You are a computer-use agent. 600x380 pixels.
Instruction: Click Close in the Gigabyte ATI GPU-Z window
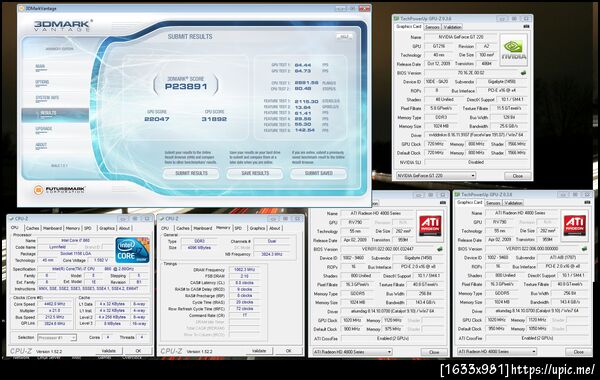pos(434,352)
